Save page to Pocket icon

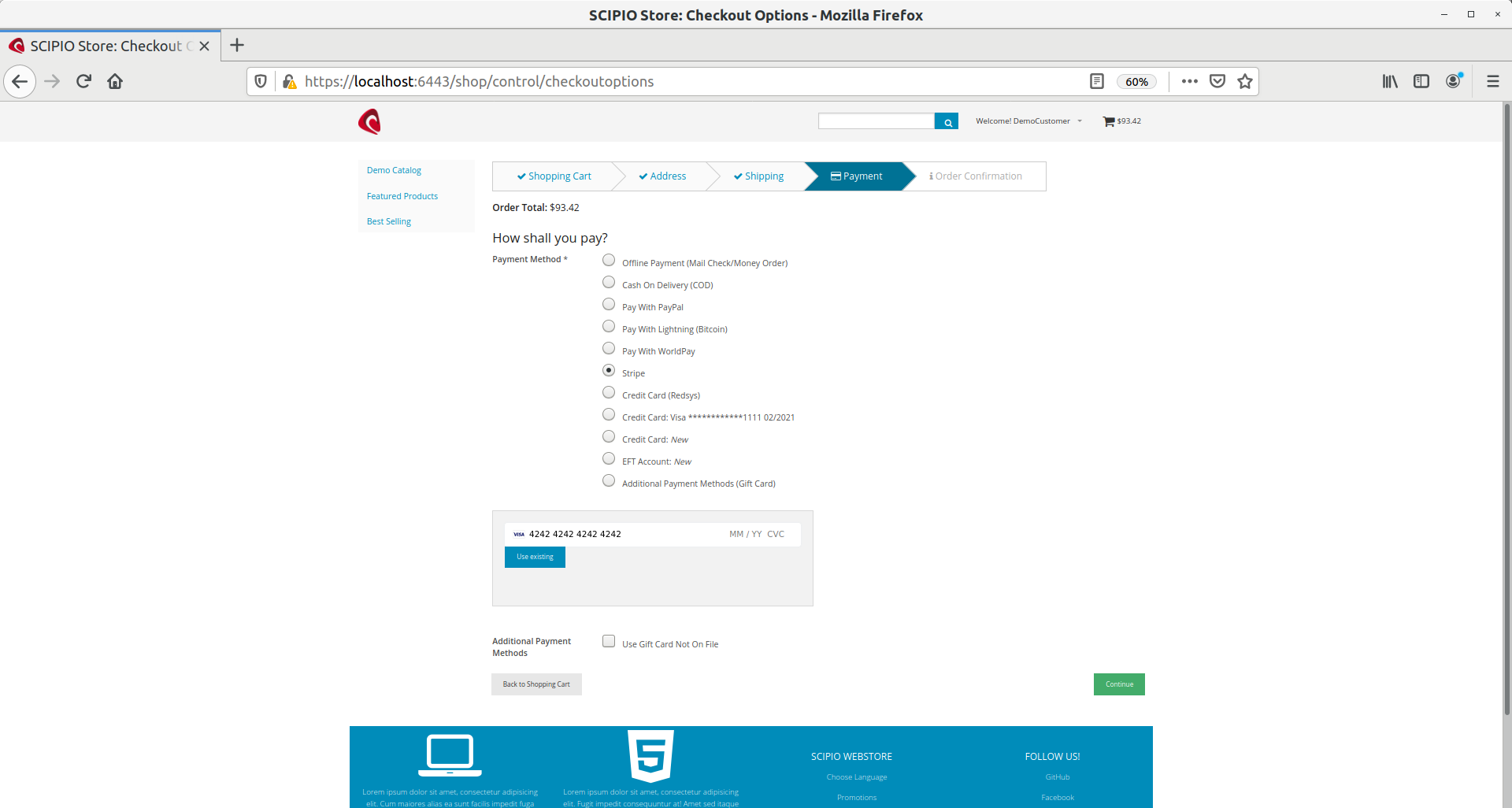pos(1217,81)
